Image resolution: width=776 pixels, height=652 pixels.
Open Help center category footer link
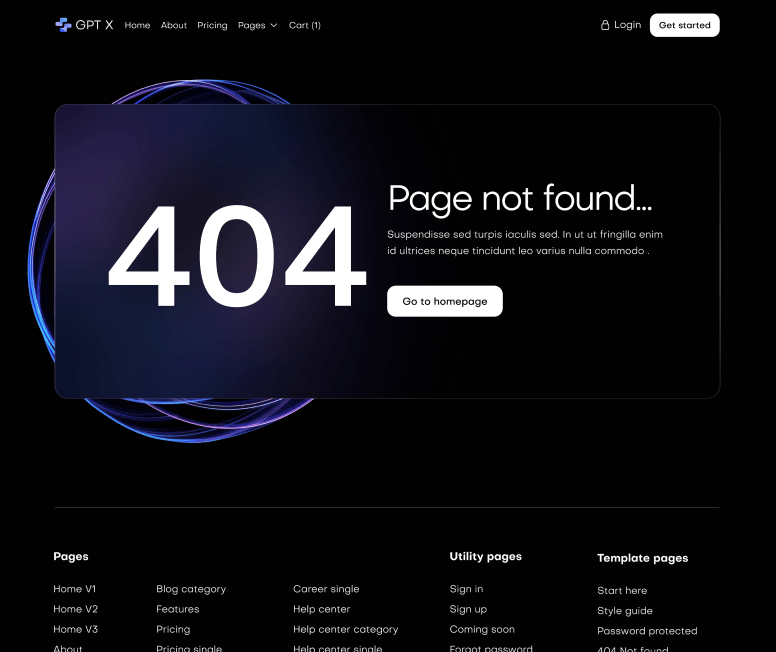pos(345,630)
